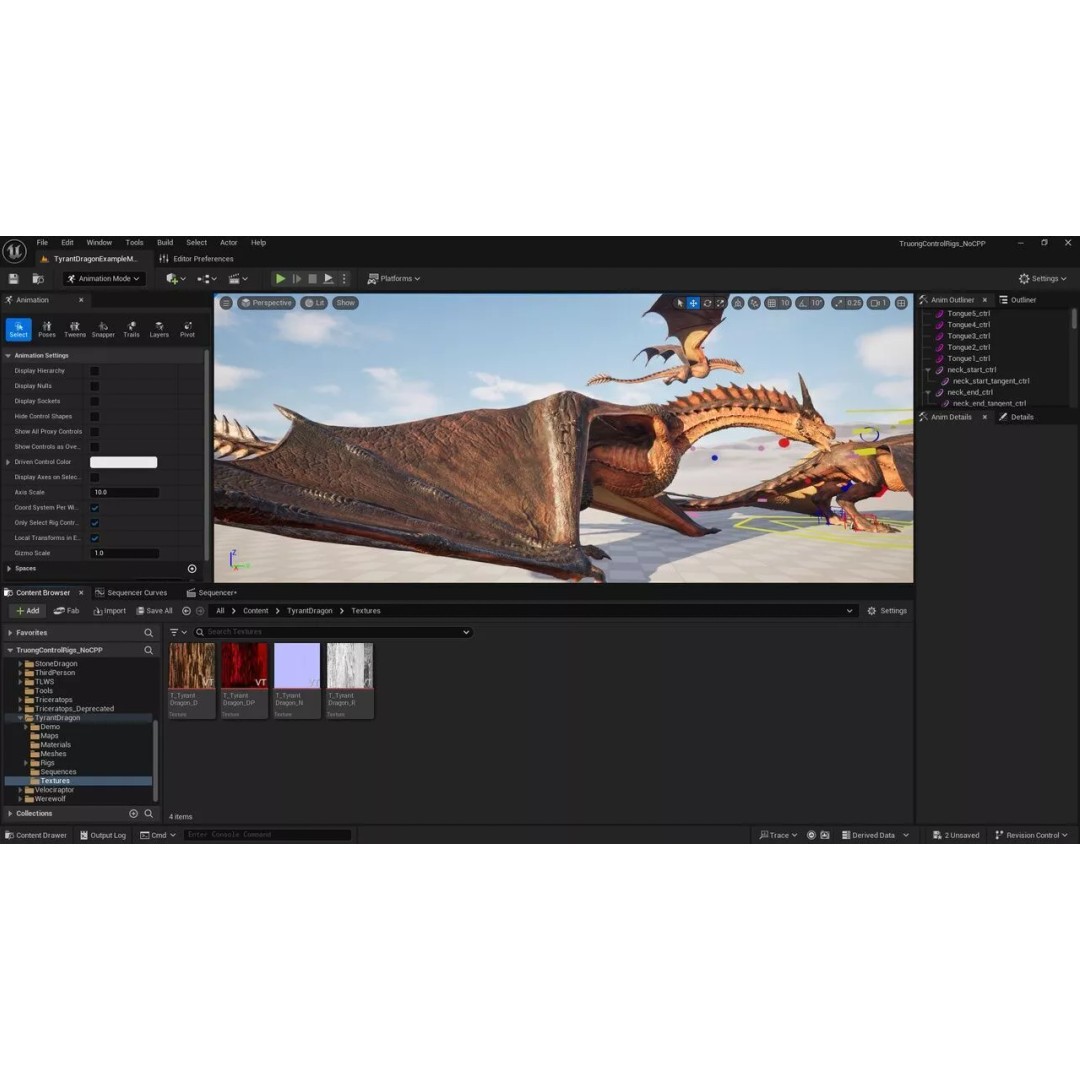Go back in Content Browser history
Viewport: 1080px width, 1080px height.
pos(186,611)
